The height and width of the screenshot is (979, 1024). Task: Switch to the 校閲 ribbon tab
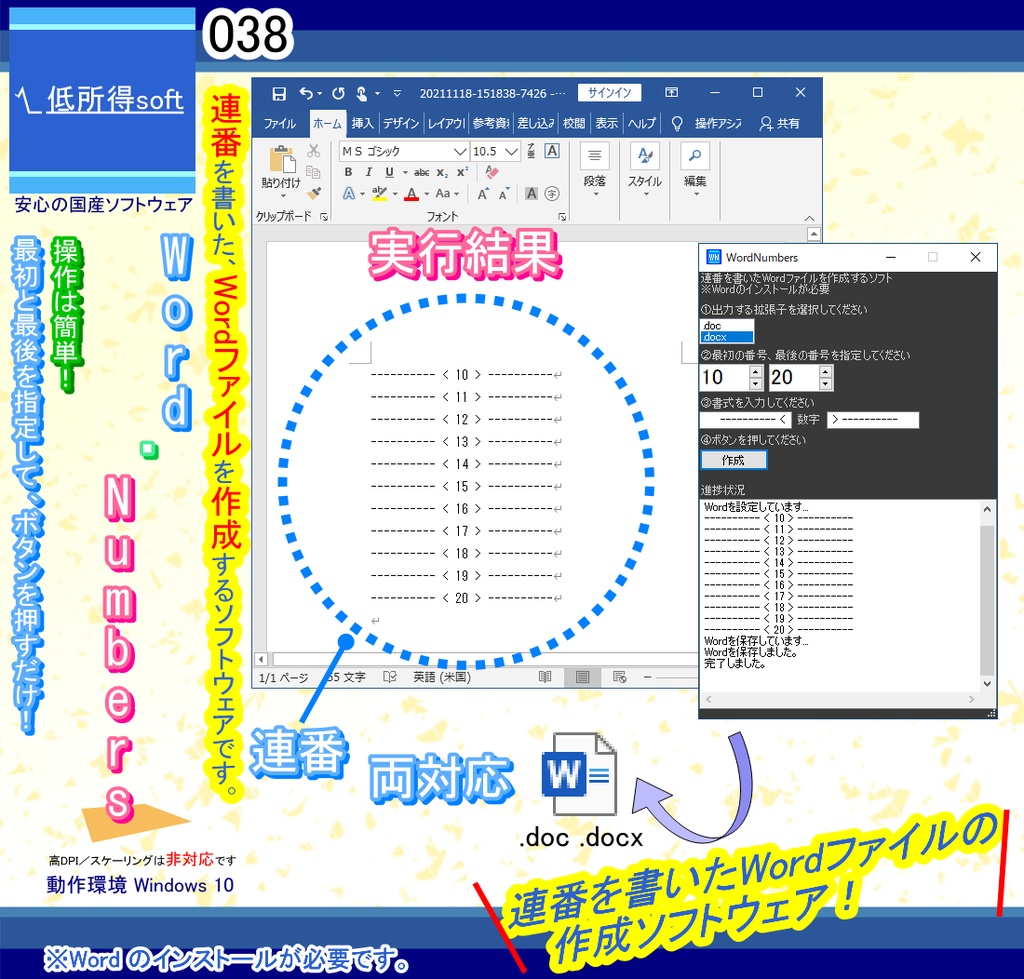575,124
